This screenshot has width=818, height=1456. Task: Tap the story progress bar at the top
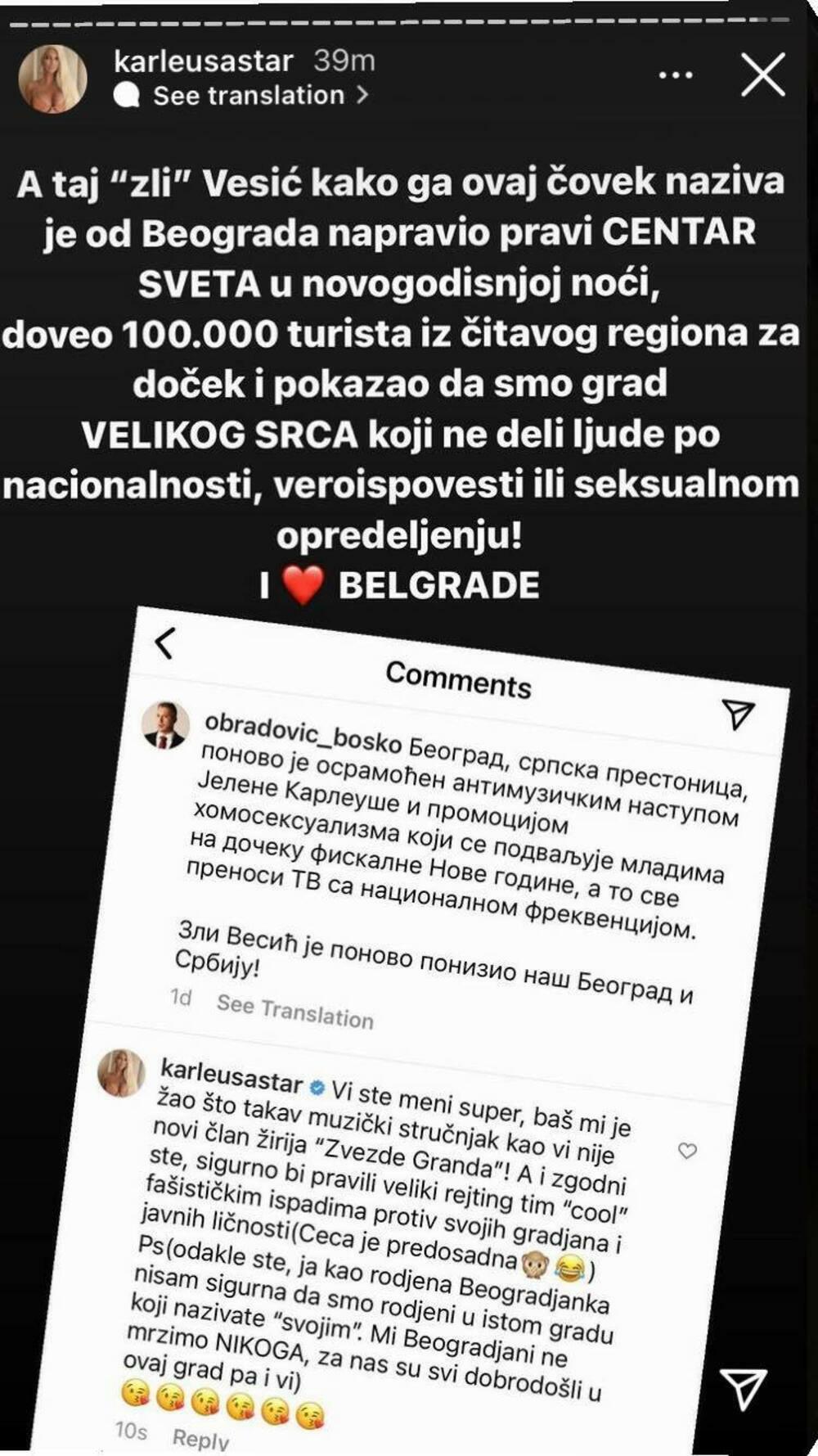click(x=401, y=22)
